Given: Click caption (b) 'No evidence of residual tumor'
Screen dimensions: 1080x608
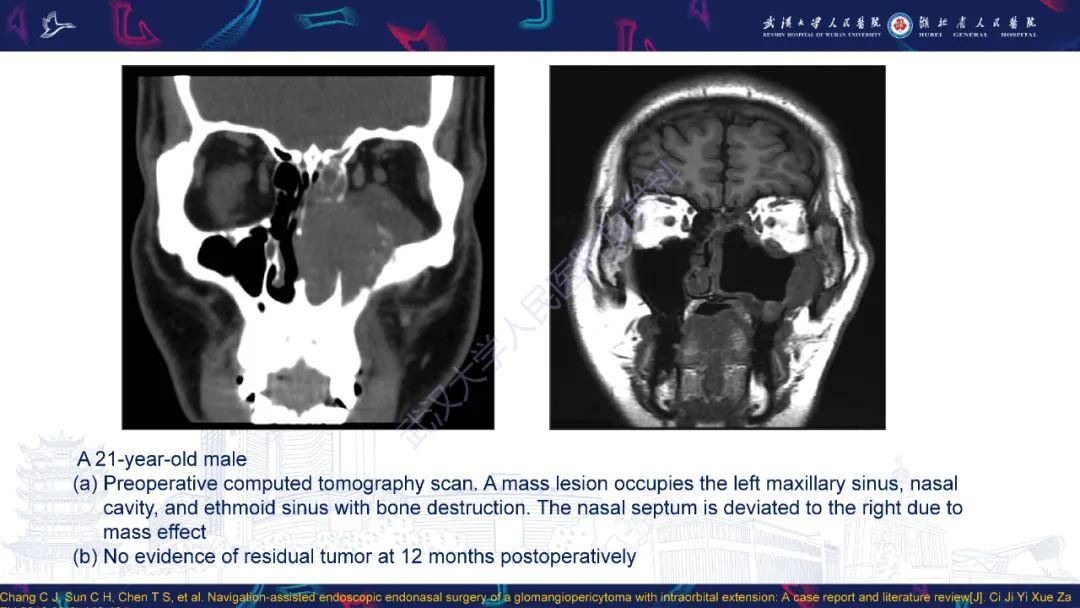Looking at the screenshot, I should [x=354, y=556].
